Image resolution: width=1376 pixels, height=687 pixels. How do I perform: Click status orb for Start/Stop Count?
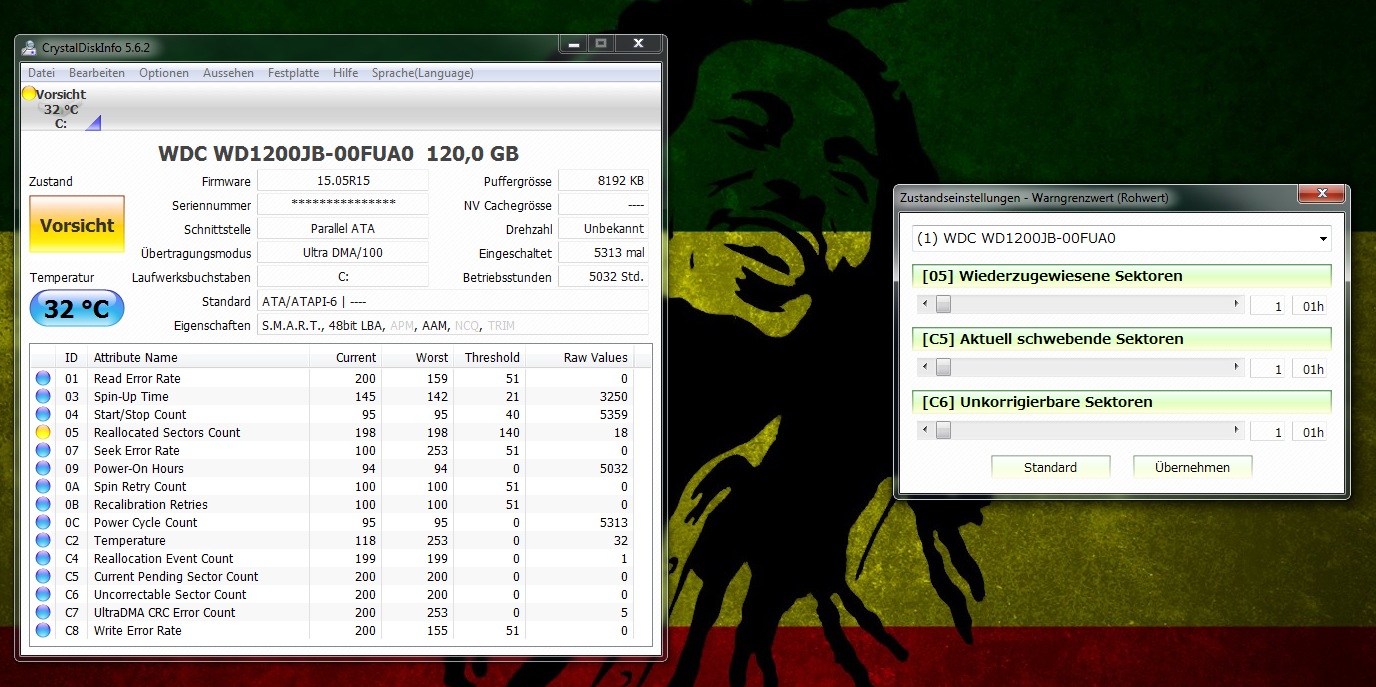tap(43, 414)
